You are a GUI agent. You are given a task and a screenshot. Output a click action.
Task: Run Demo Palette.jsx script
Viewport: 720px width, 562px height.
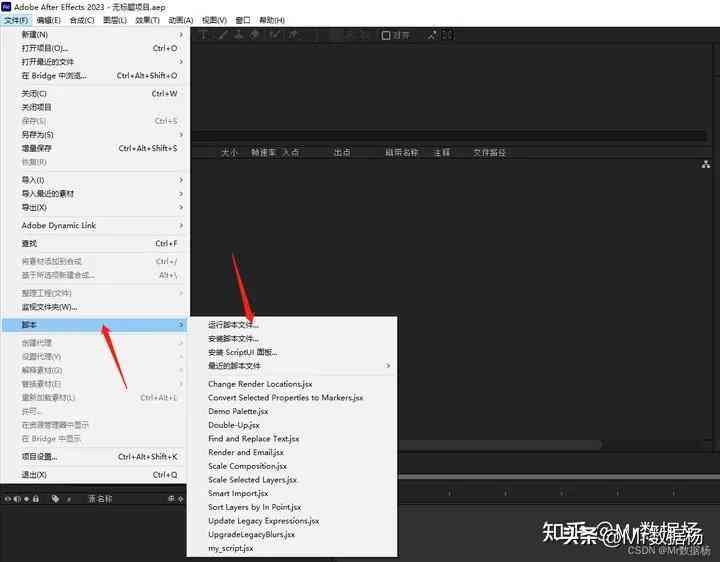point(292,411)
